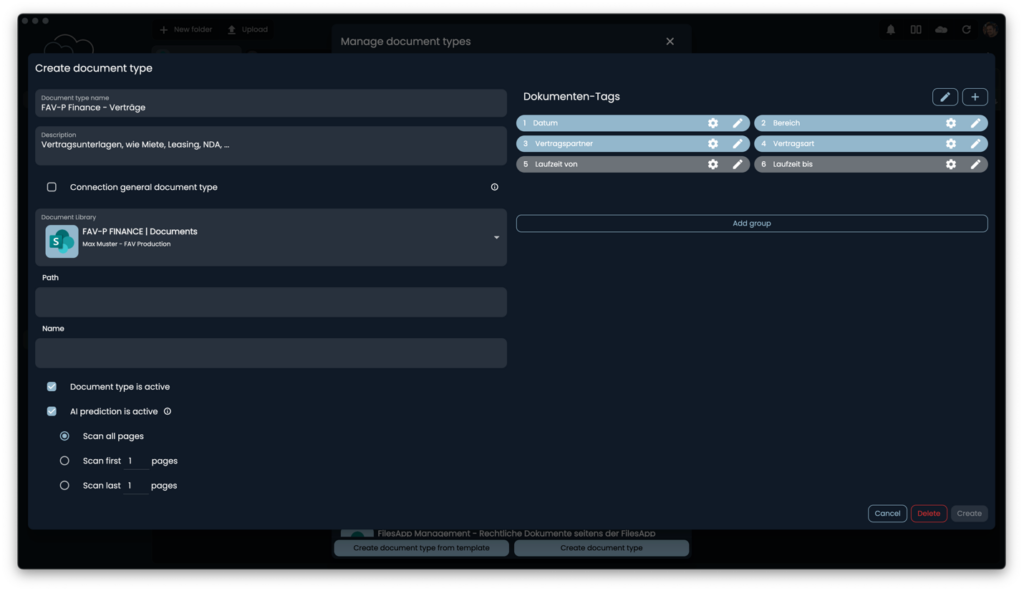Edit the Vertragspartner tag with pencil
The width and height of the screenshot is (1024, 591).
coord(737,144)
